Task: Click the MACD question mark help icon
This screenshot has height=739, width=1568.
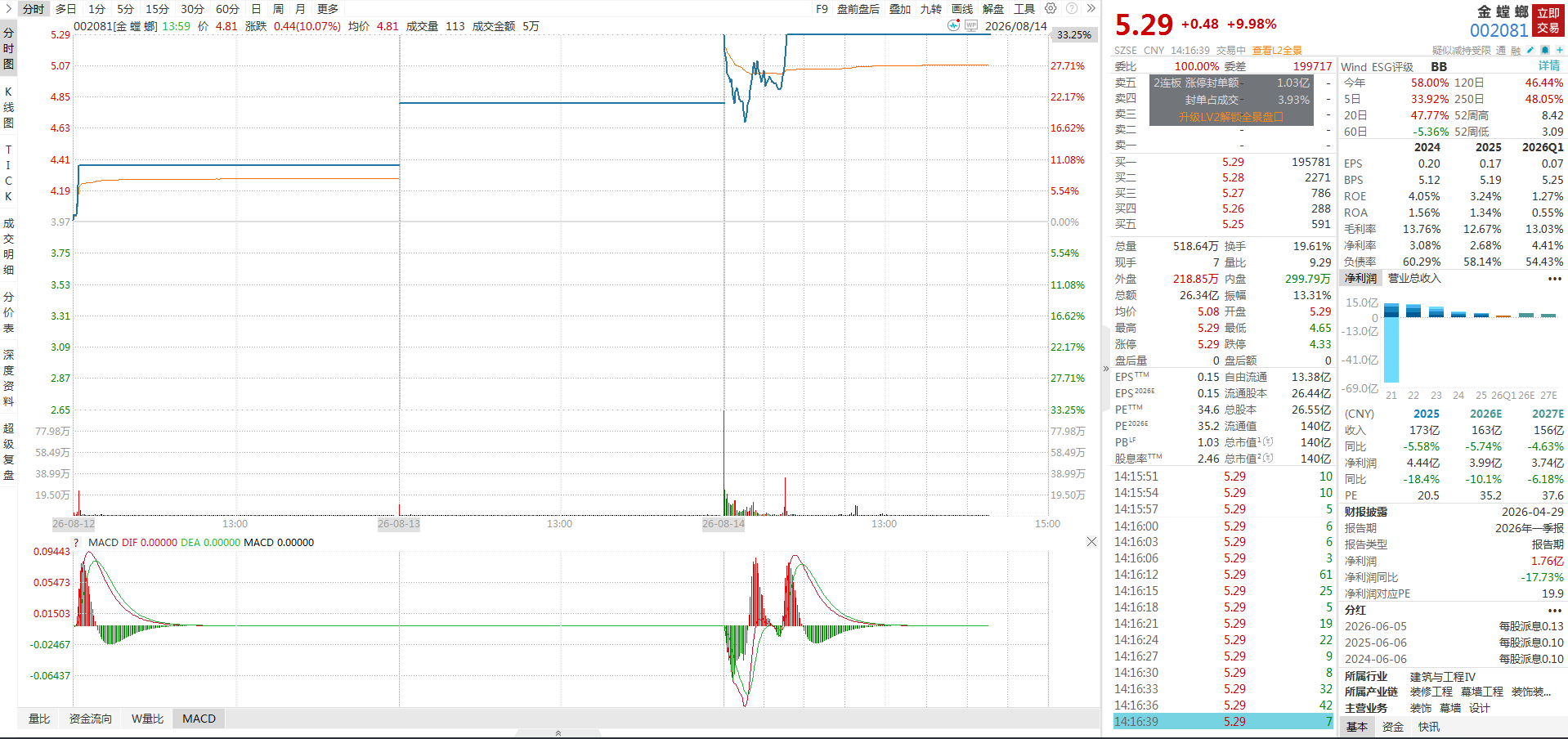Action: [x=77, y=543]
